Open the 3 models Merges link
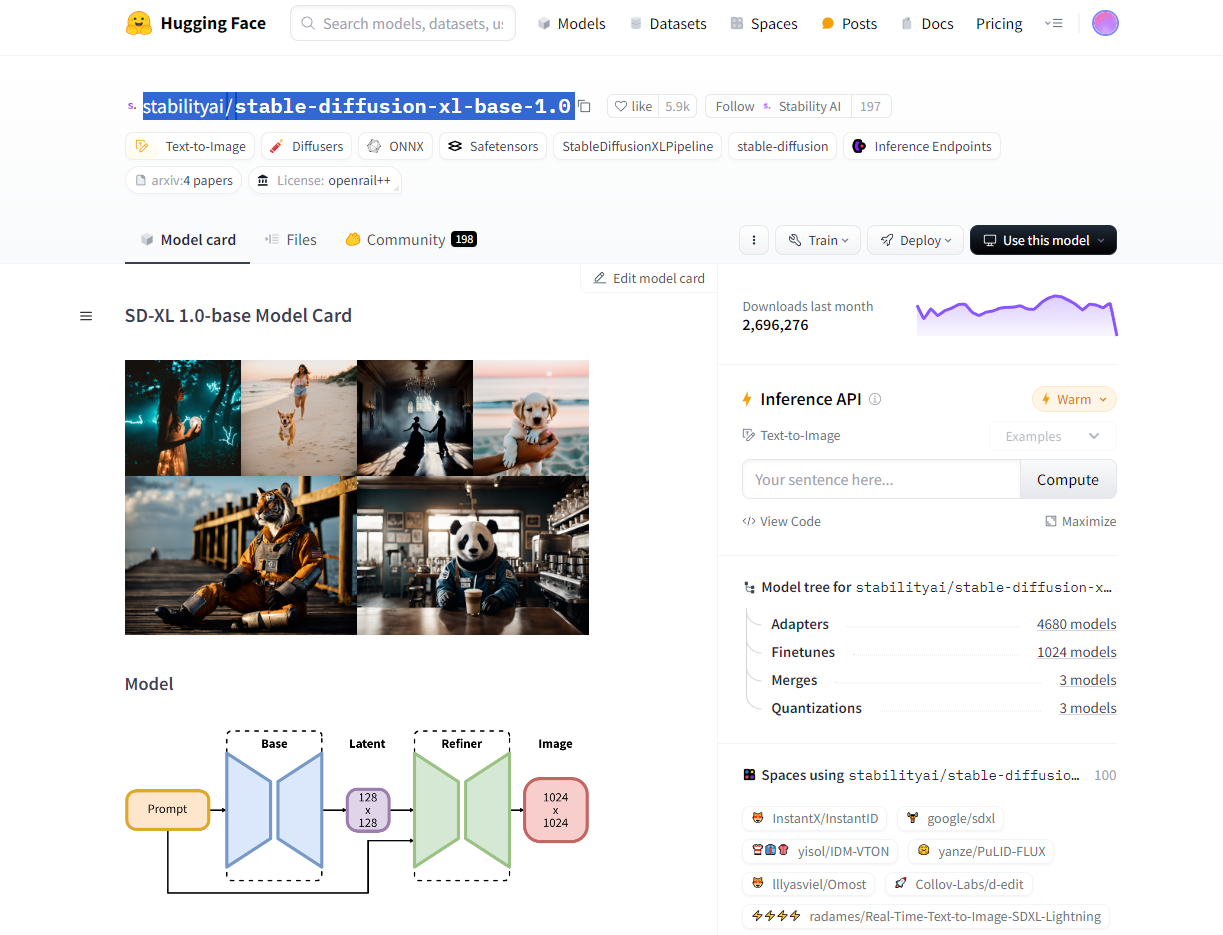 point(1088,680)
